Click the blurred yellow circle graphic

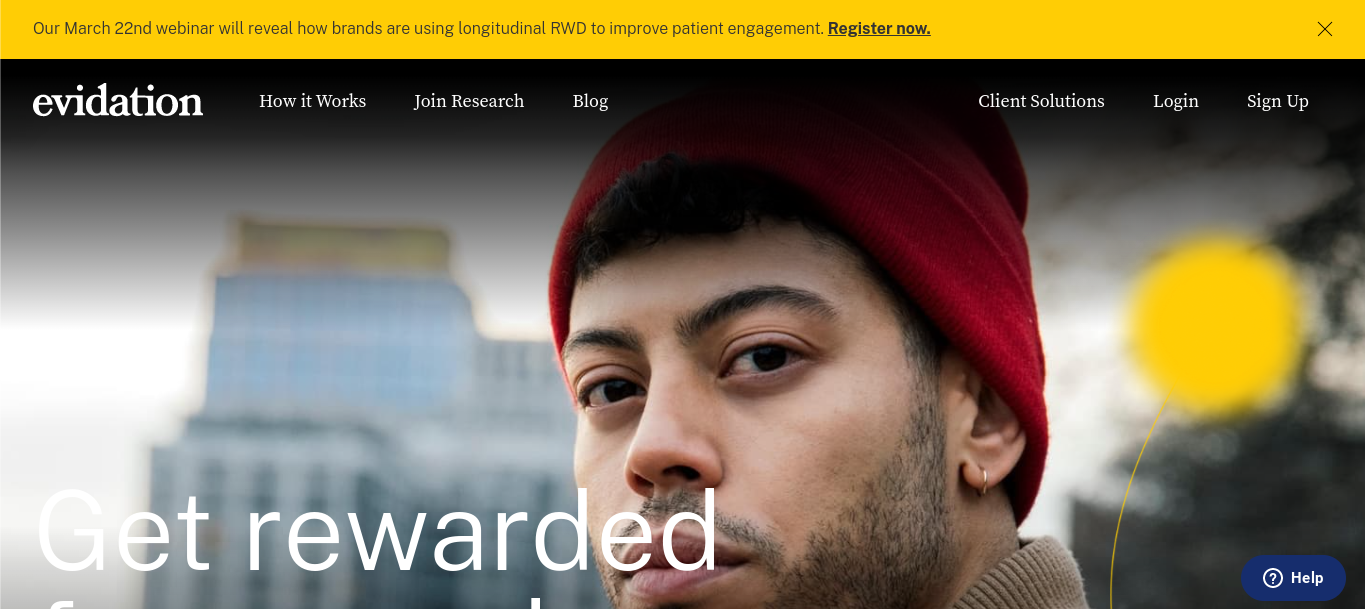pos(1215,325)
